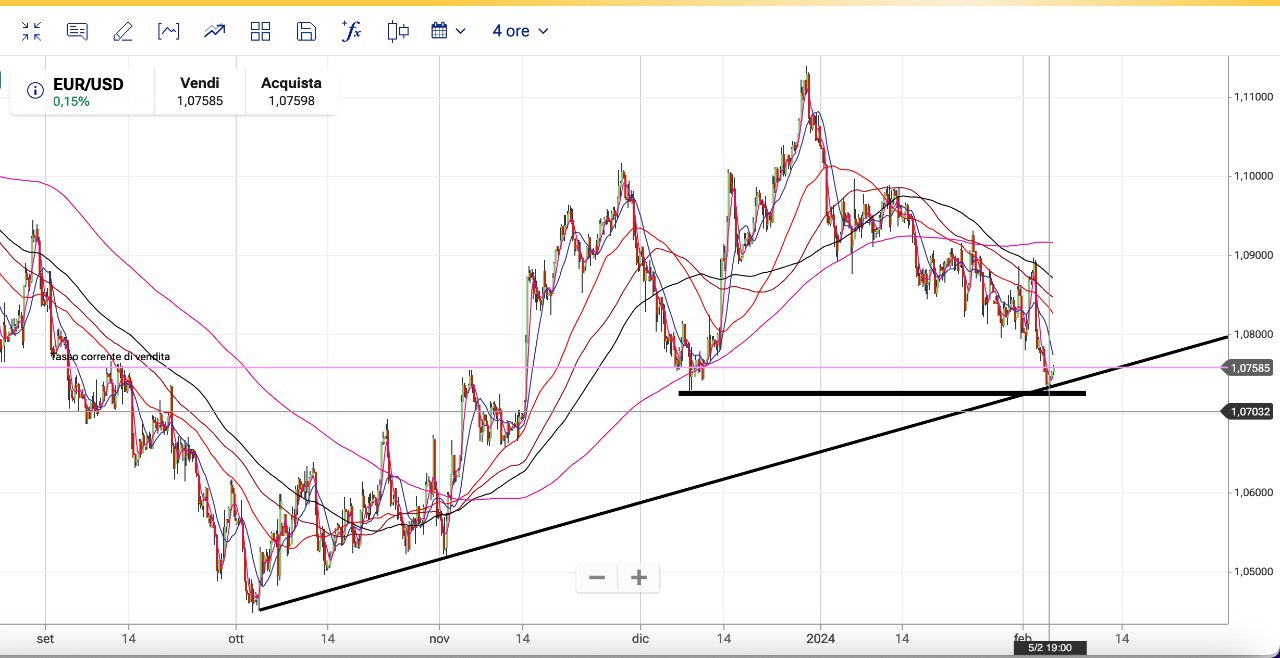Select the EUR/USD instrument name
The height and width of the screenshot is (658, 1280).
click(88, 84)
